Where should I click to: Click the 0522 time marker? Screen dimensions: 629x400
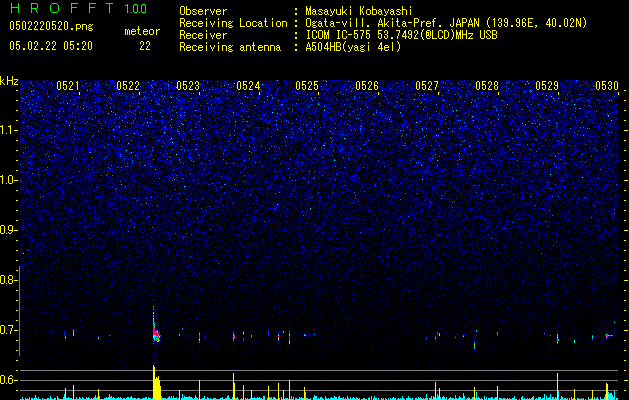coord(128,86)
